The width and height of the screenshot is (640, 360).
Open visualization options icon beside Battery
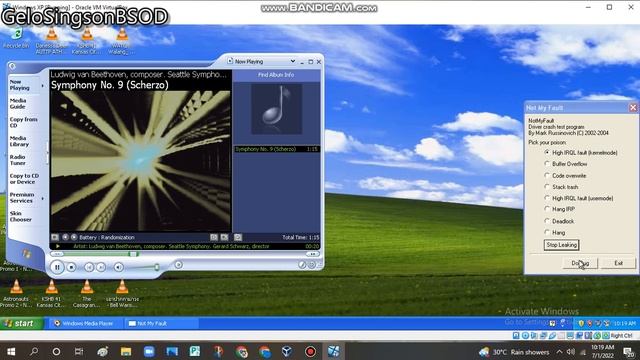(x=55, y=237)
